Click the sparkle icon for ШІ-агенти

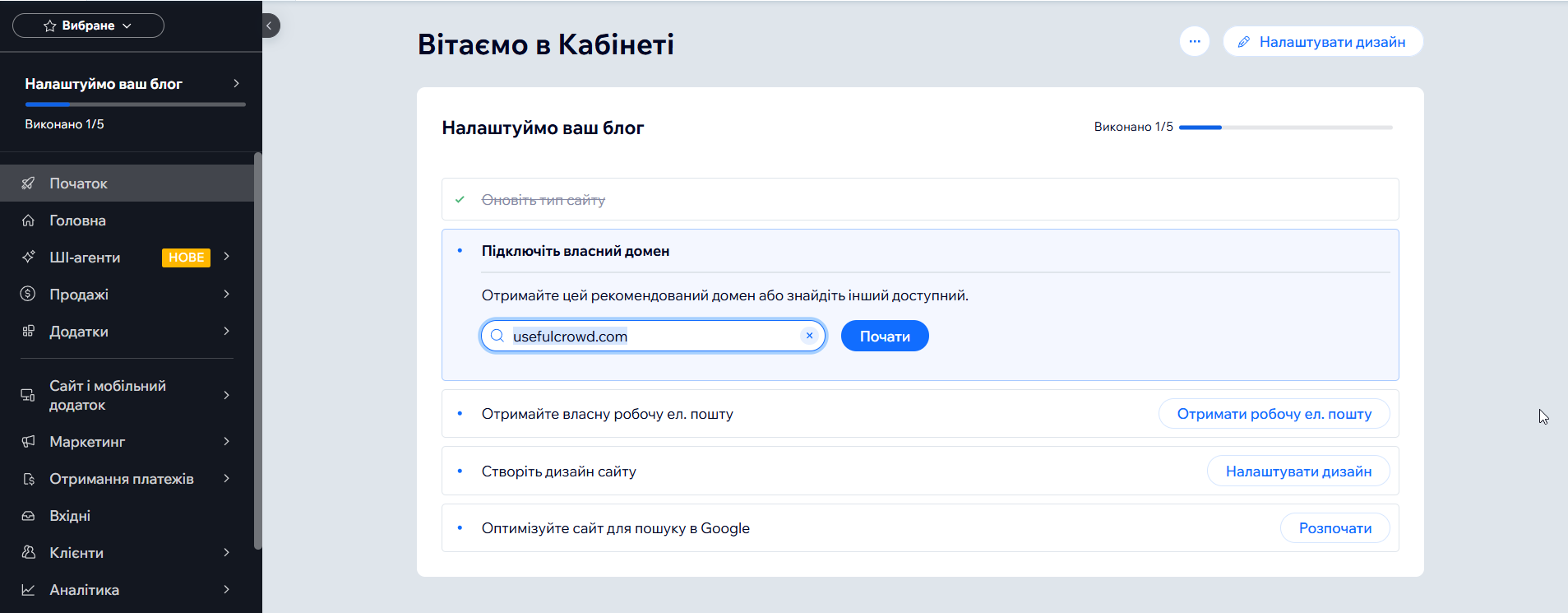[x=28, y=257]
